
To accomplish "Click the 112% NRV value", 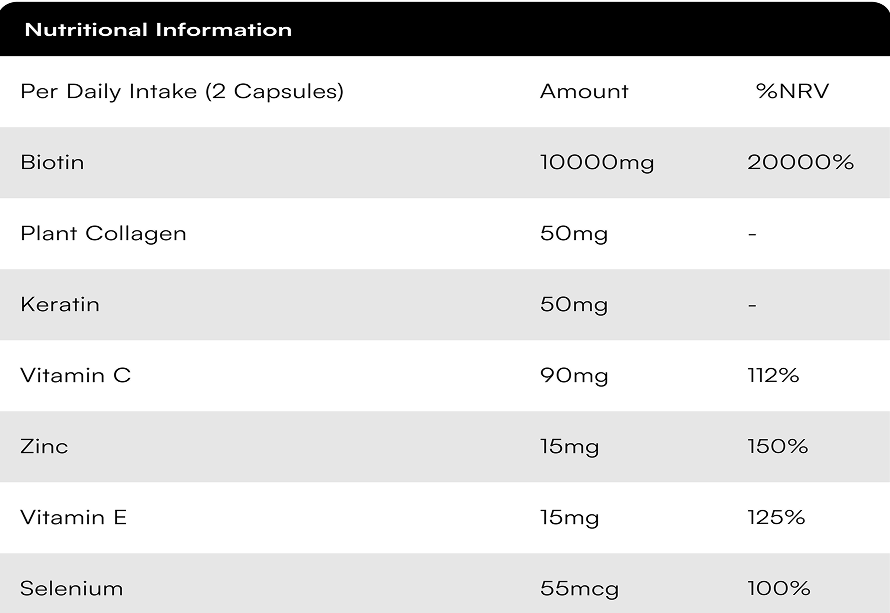I will (x=773, y=375).
